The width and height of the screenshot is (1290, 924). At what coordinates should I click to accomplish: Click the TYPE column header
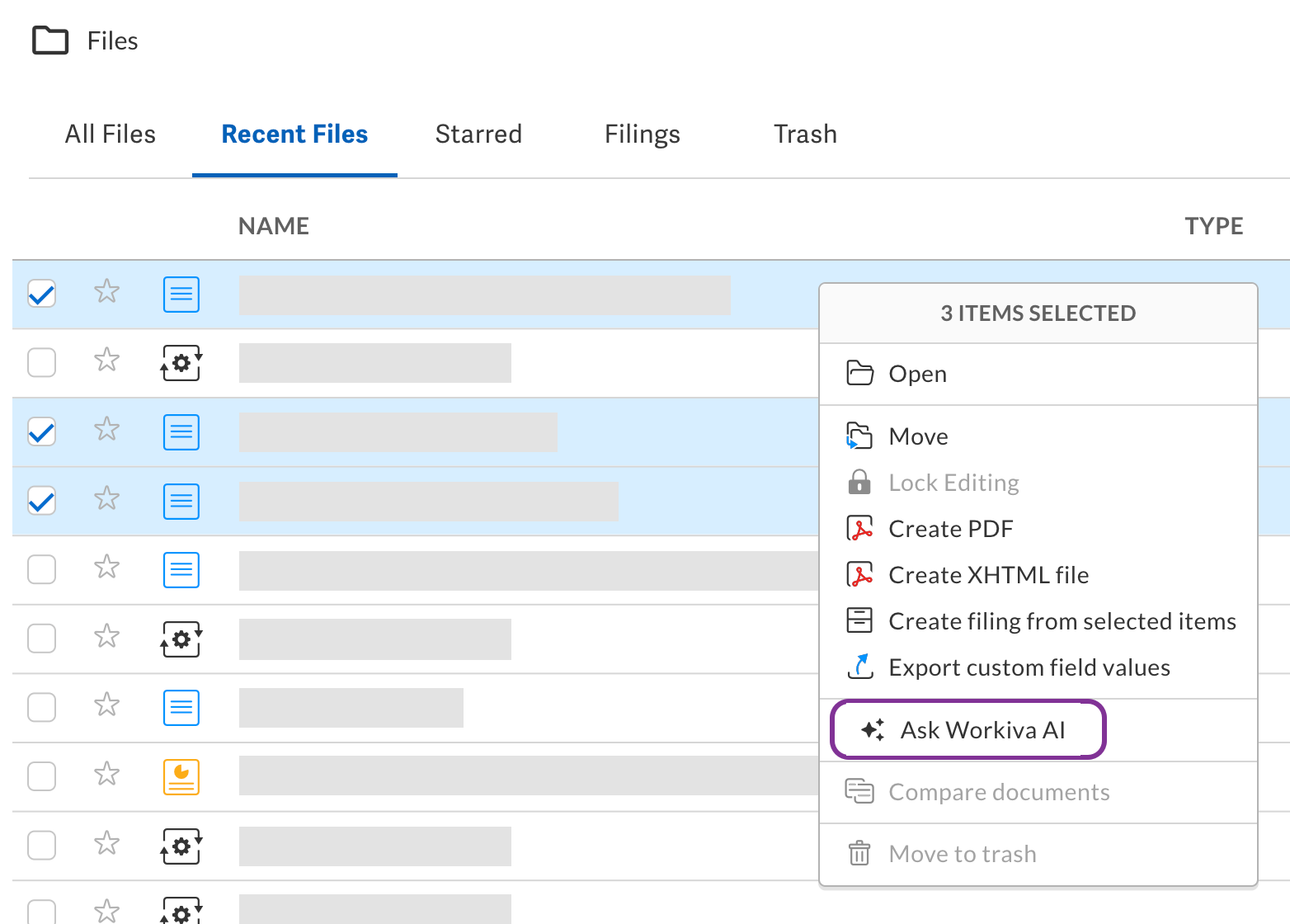(x=1213, y=226)
